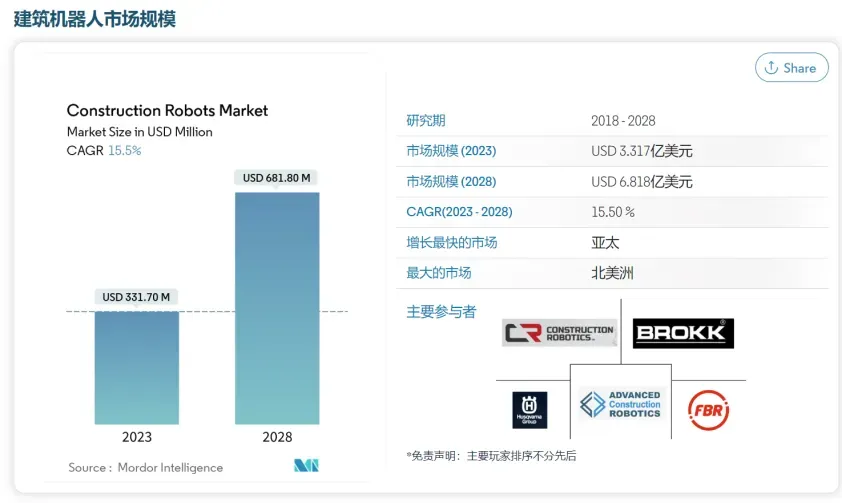Click the BROKK logo

coord(683,333)
